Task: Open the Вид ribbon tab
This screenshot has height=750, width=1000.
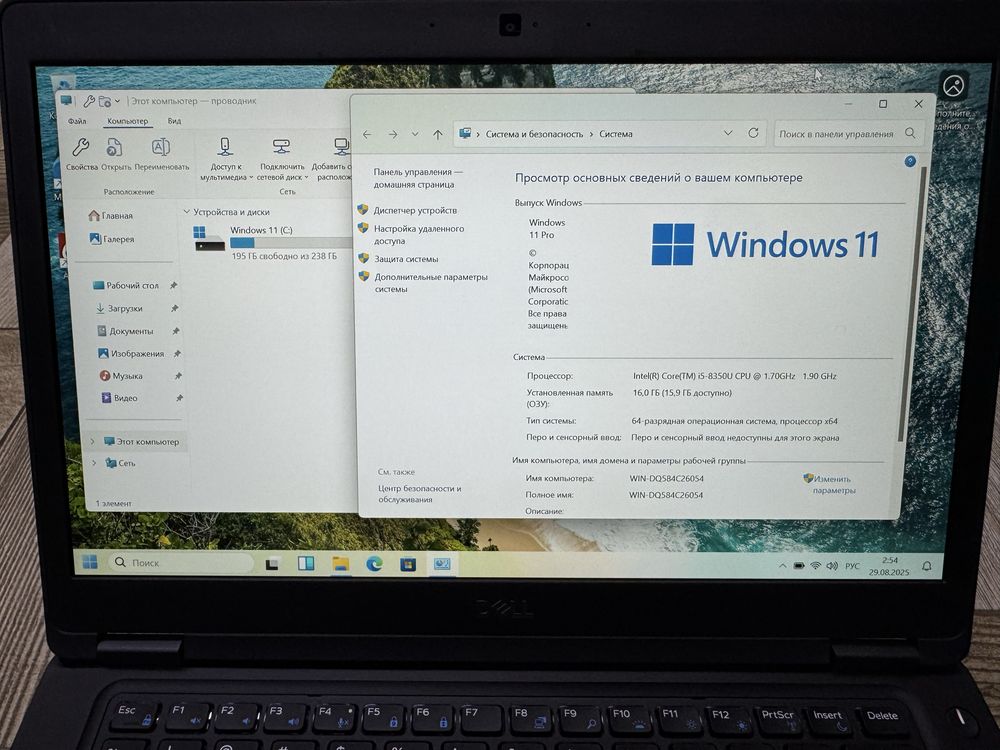Action: click(x=174, y=121)
